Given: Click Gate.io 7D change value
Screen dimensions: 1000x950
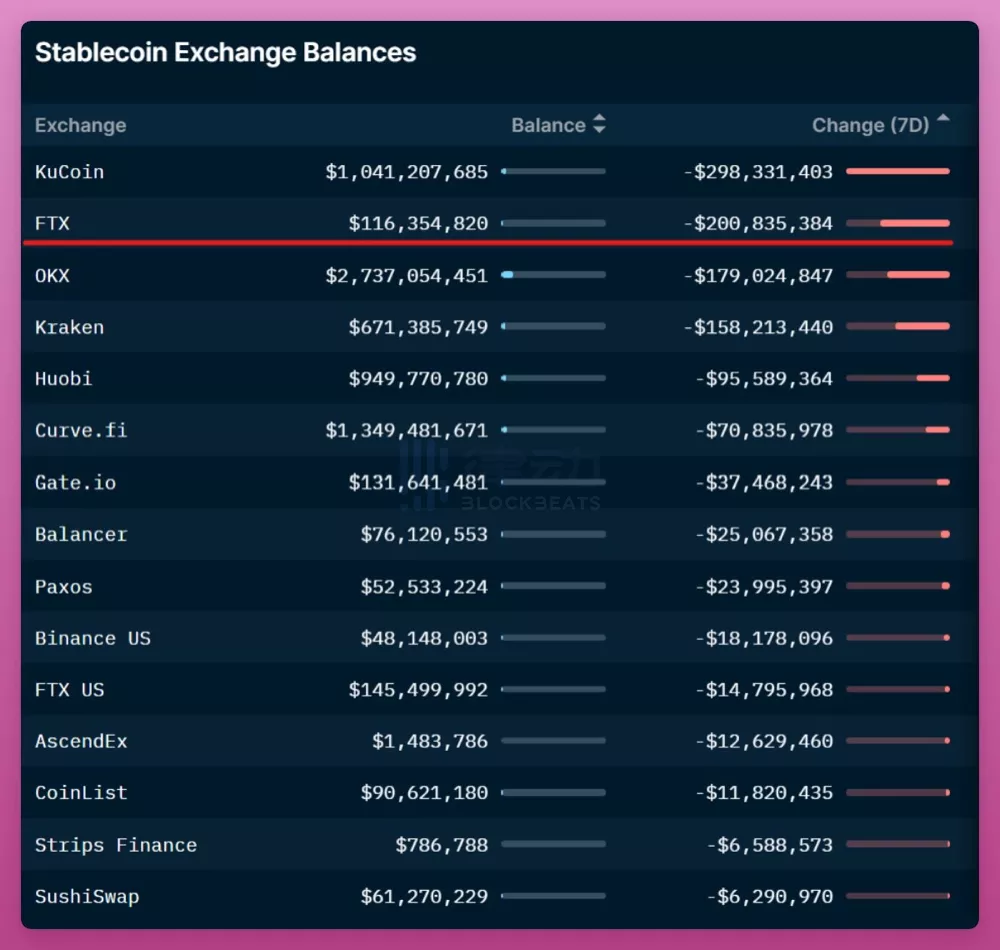Looking at the screenshot, I should tap(763, 483).
